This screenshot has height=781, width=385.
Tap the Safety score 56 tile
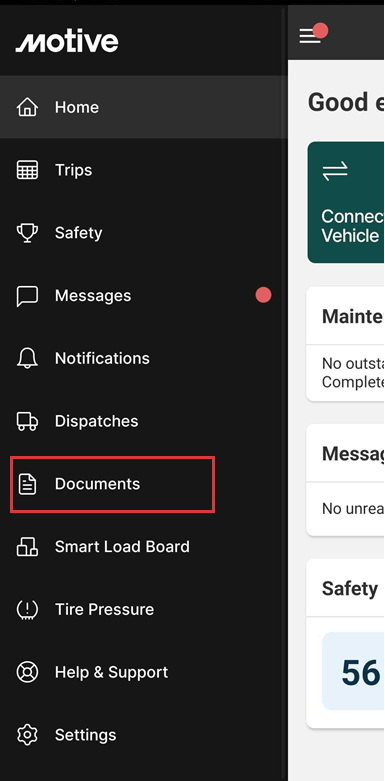tap(354, 671)
